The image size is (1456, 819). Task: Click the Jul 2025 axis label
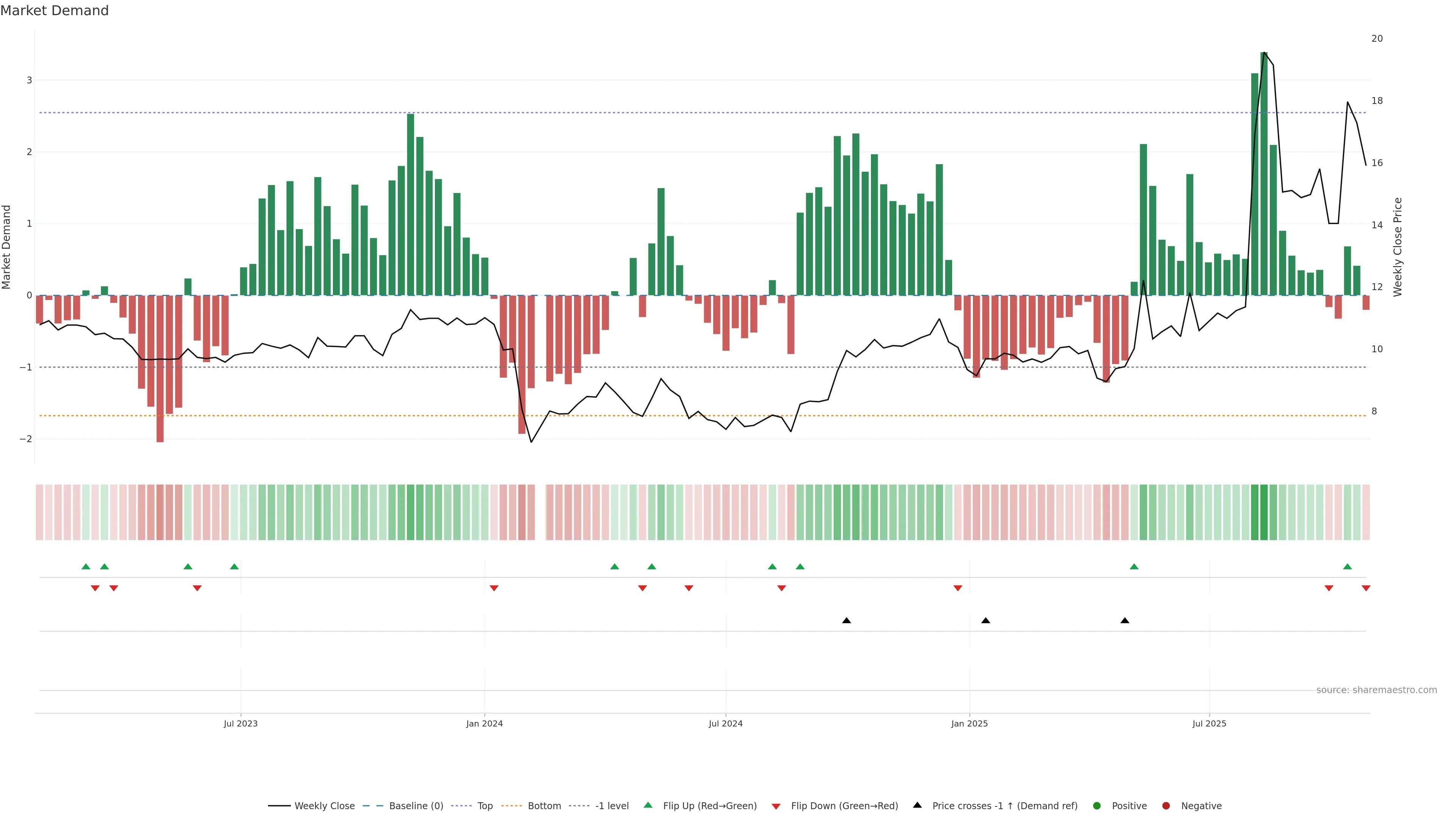click(1209, 724)
